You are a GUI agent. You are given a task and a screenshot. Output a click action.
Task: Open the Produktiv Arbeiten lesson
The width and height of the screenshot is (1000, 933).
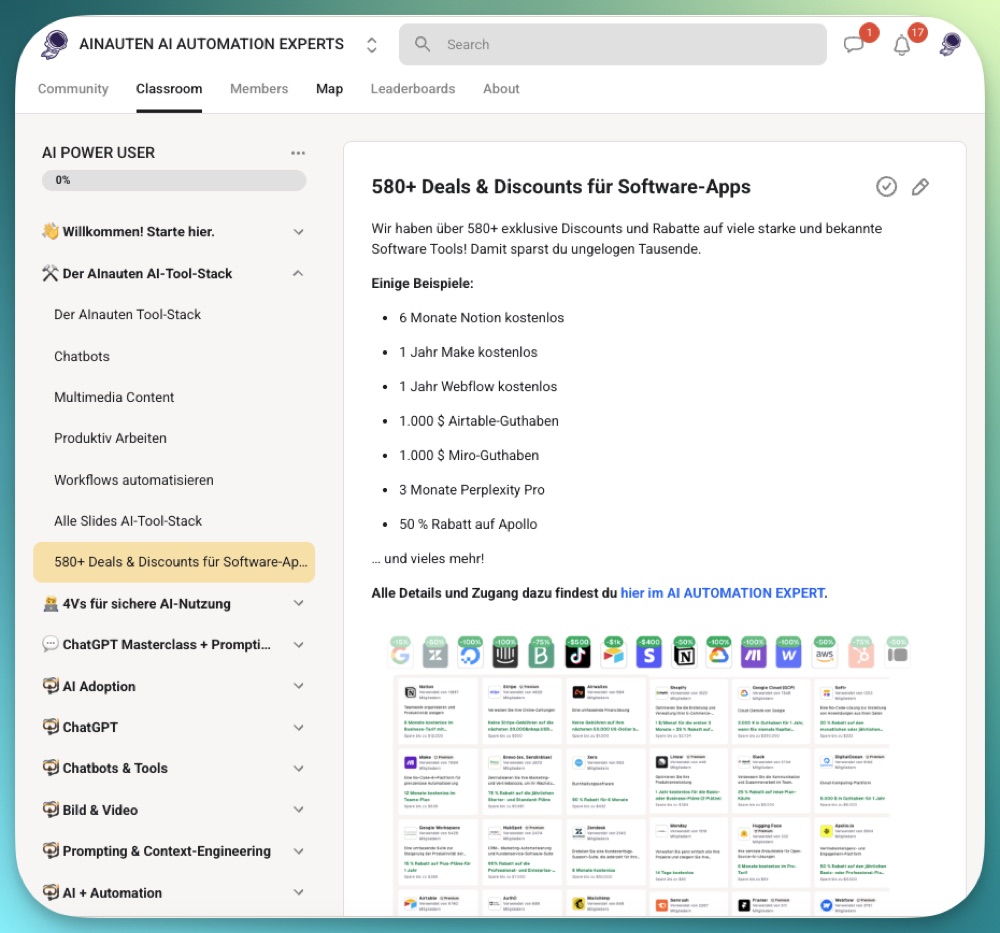click(110, 438)
